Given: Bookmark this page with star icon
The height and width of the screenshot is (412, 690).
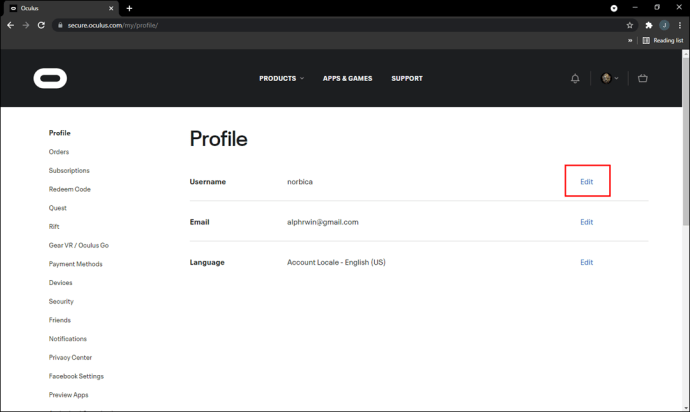Looking at the screenshot, I should tap(630, 25).
